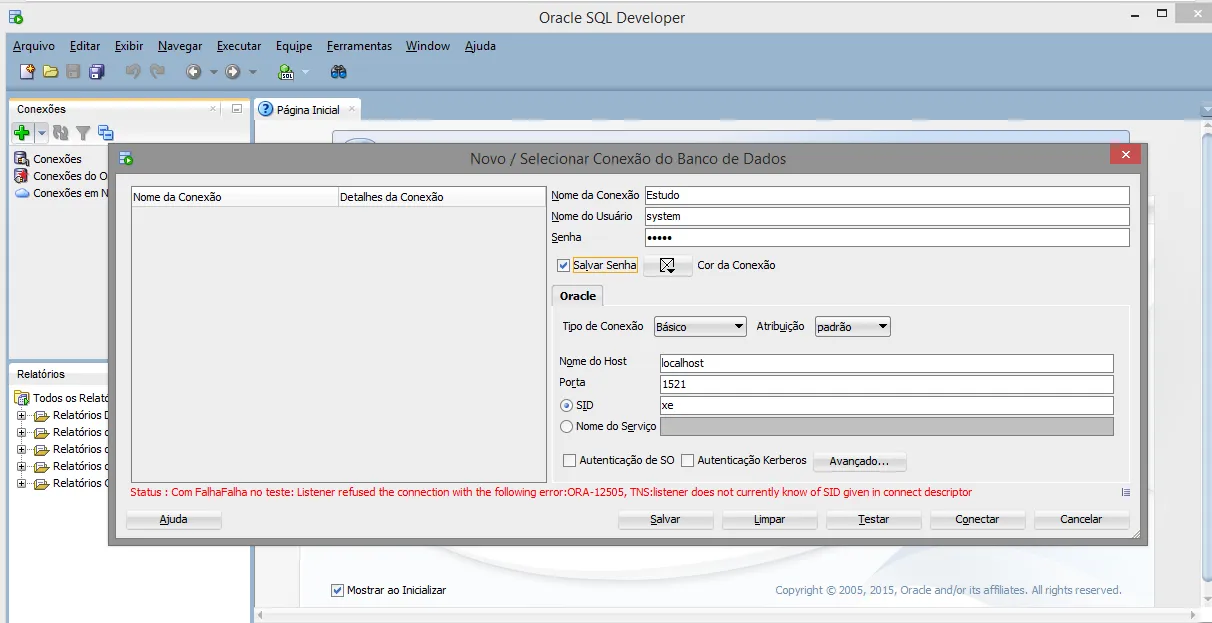
Task: Enable Autenticação de SO checkbox
Action: point(570,461)
